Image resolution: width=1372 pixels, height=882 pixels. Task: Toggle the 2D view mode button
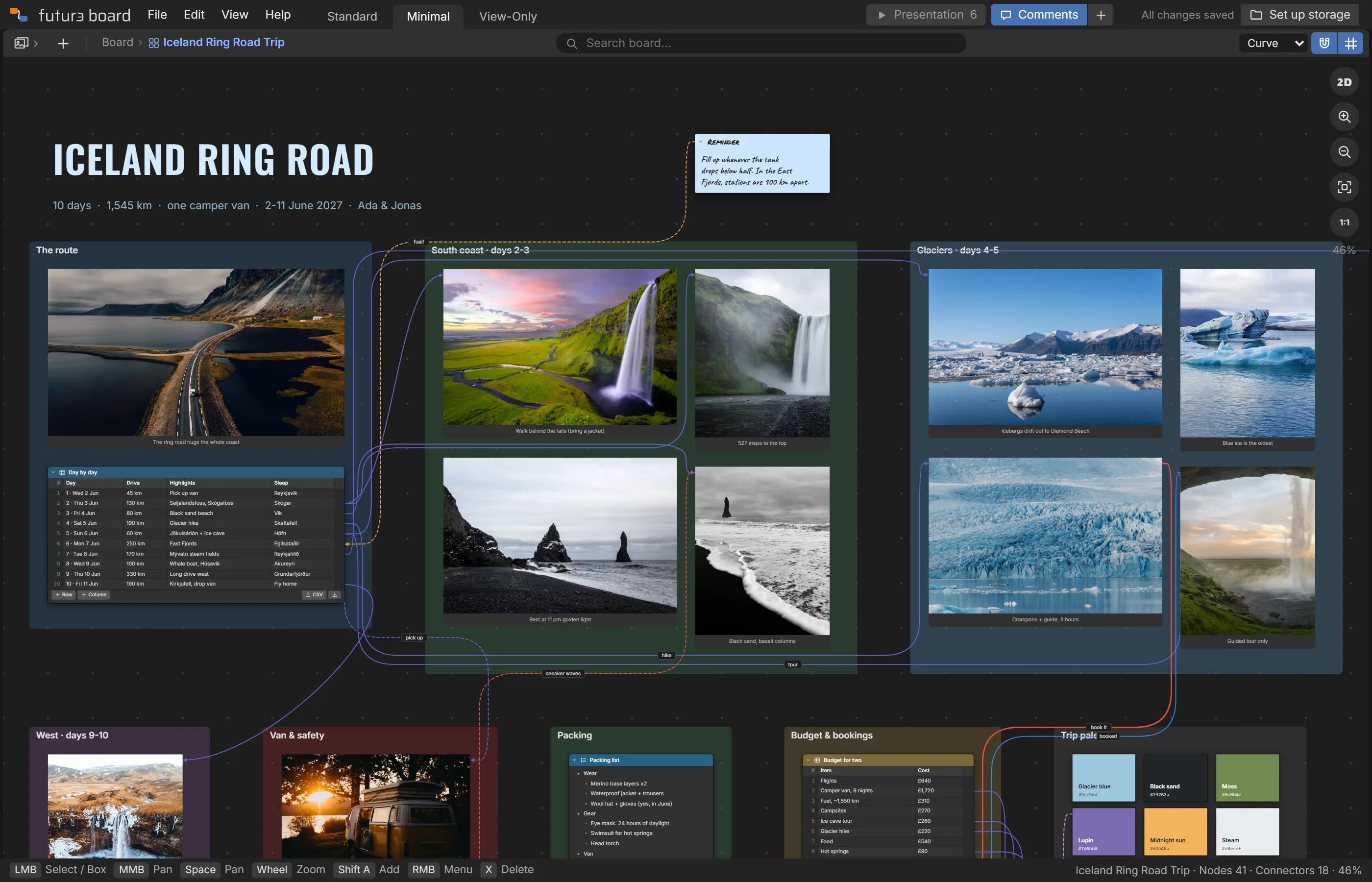click(1344, 82)
